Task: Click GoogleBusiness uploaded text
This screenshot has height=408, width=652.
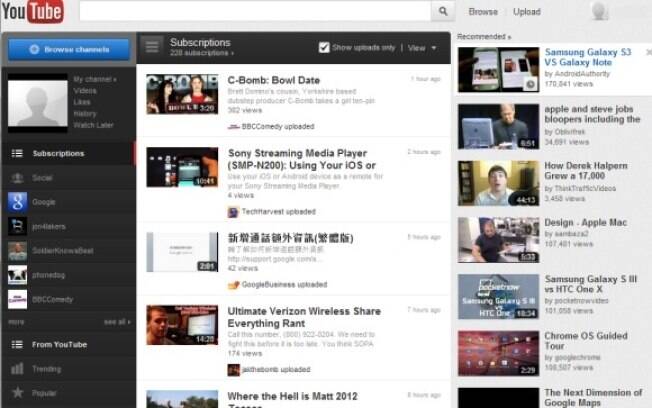Action: click(284, 285)
